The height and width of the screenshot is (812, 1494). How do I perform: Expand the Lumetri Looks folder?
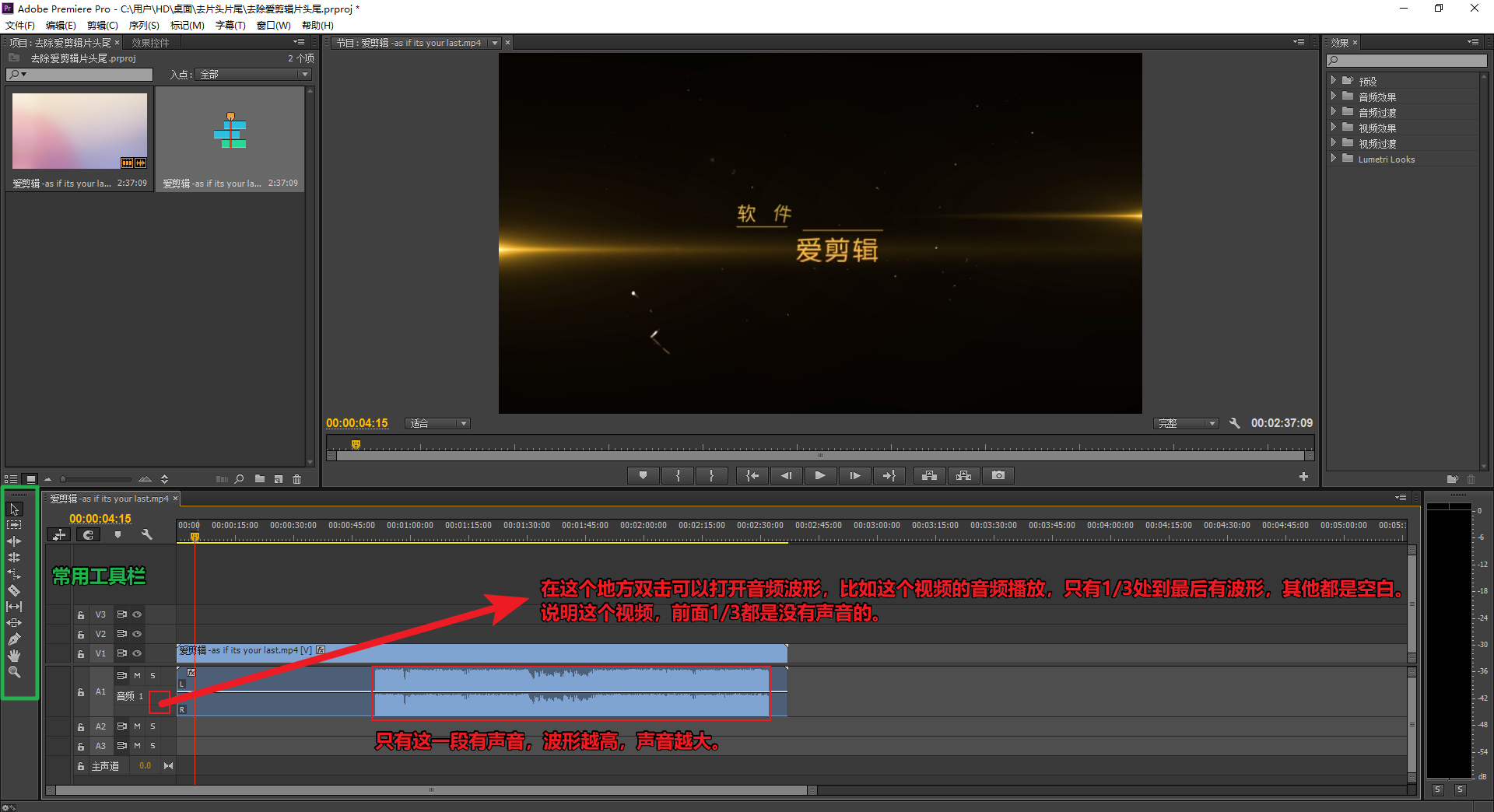pyautogui.click(x=1334, y=159)
